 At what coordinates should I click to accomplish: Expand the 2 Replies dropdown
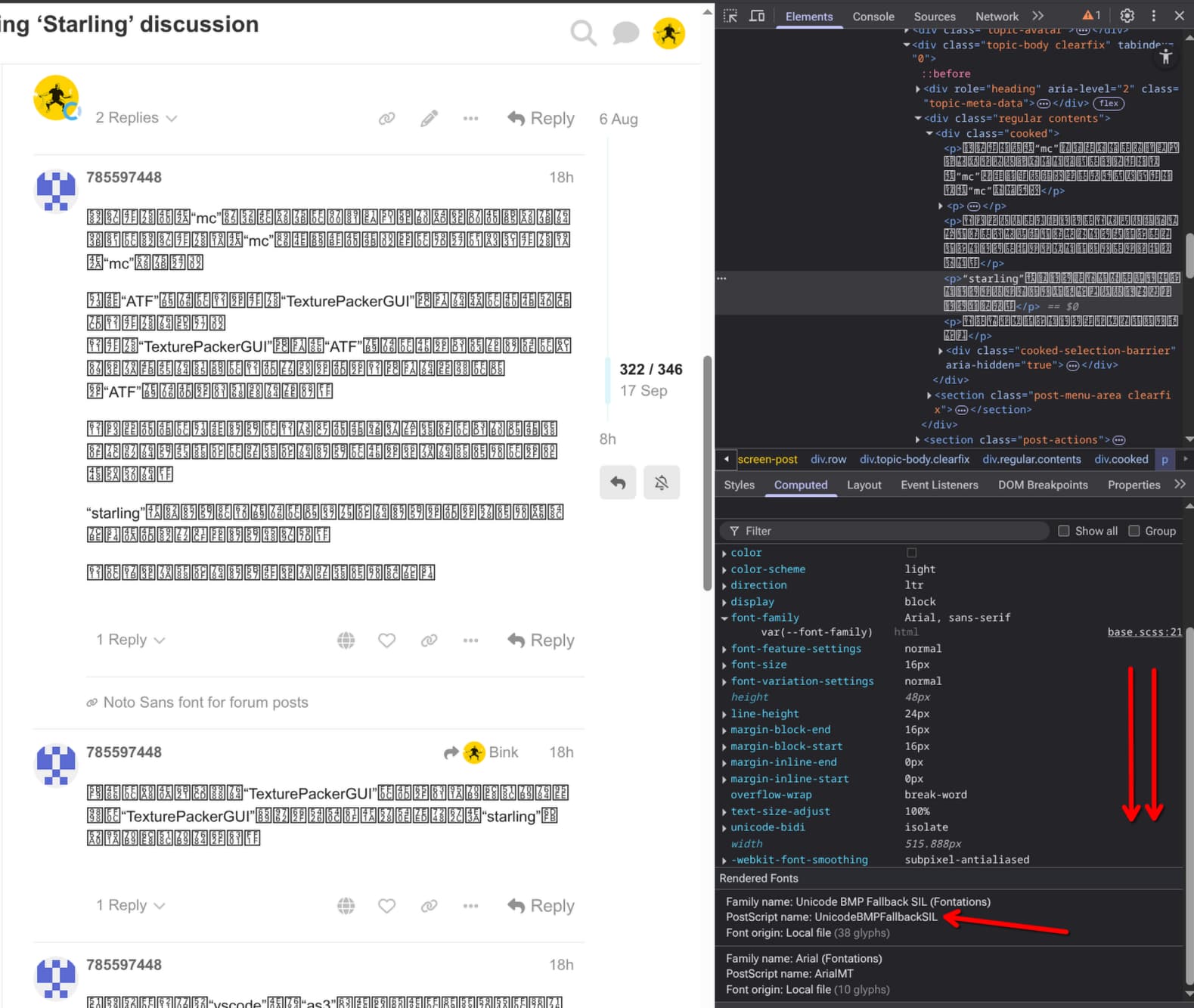click(136, 118)
